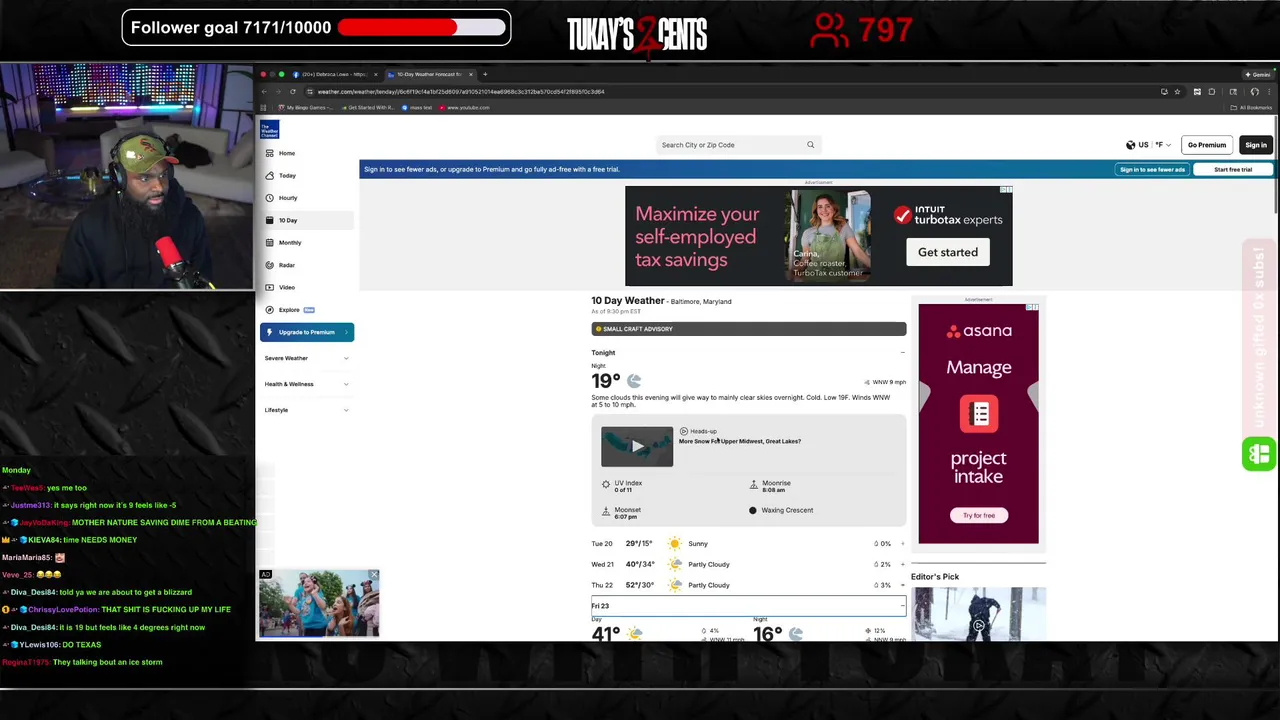
Task: Bookmark page with the star icon
Action: tap(1179, 92)
